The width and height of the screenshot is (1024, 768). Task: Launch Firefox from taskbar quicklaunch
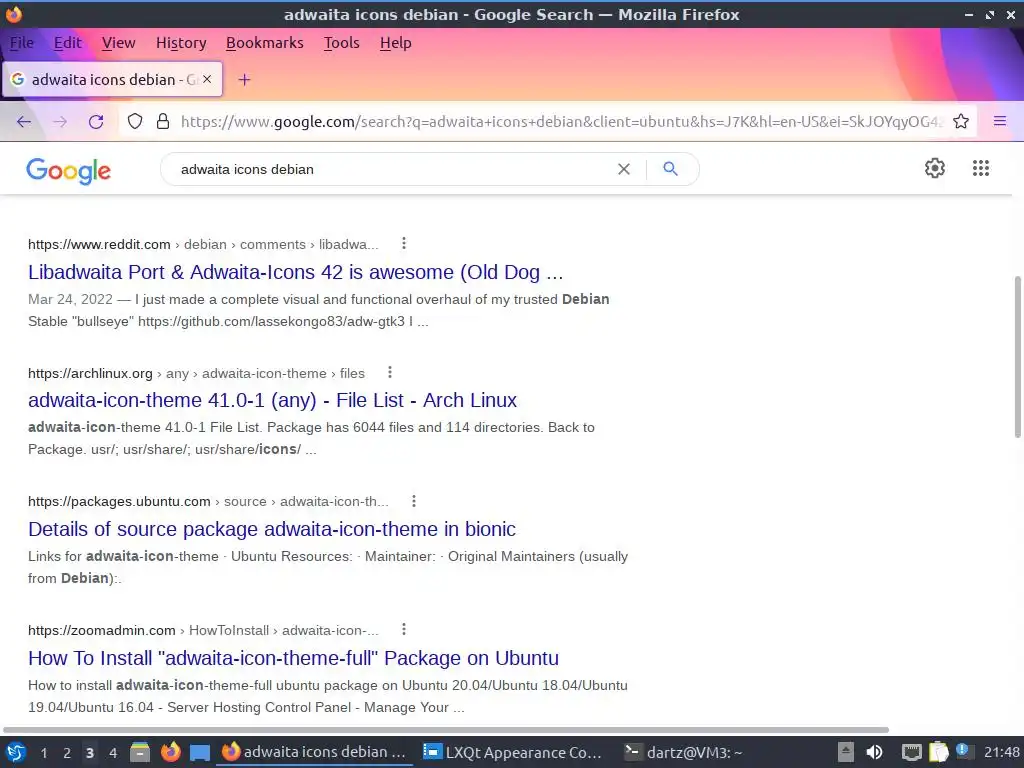point(170,752)
